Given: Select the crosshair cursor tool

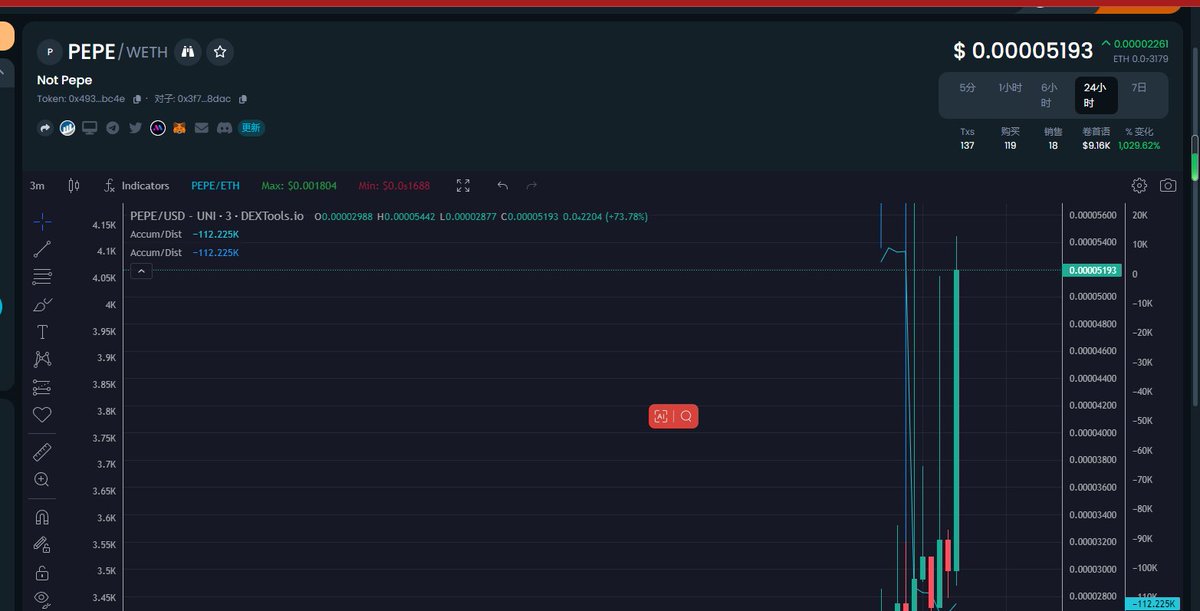Looking at the screenshot, I should (x=42, y=221).
